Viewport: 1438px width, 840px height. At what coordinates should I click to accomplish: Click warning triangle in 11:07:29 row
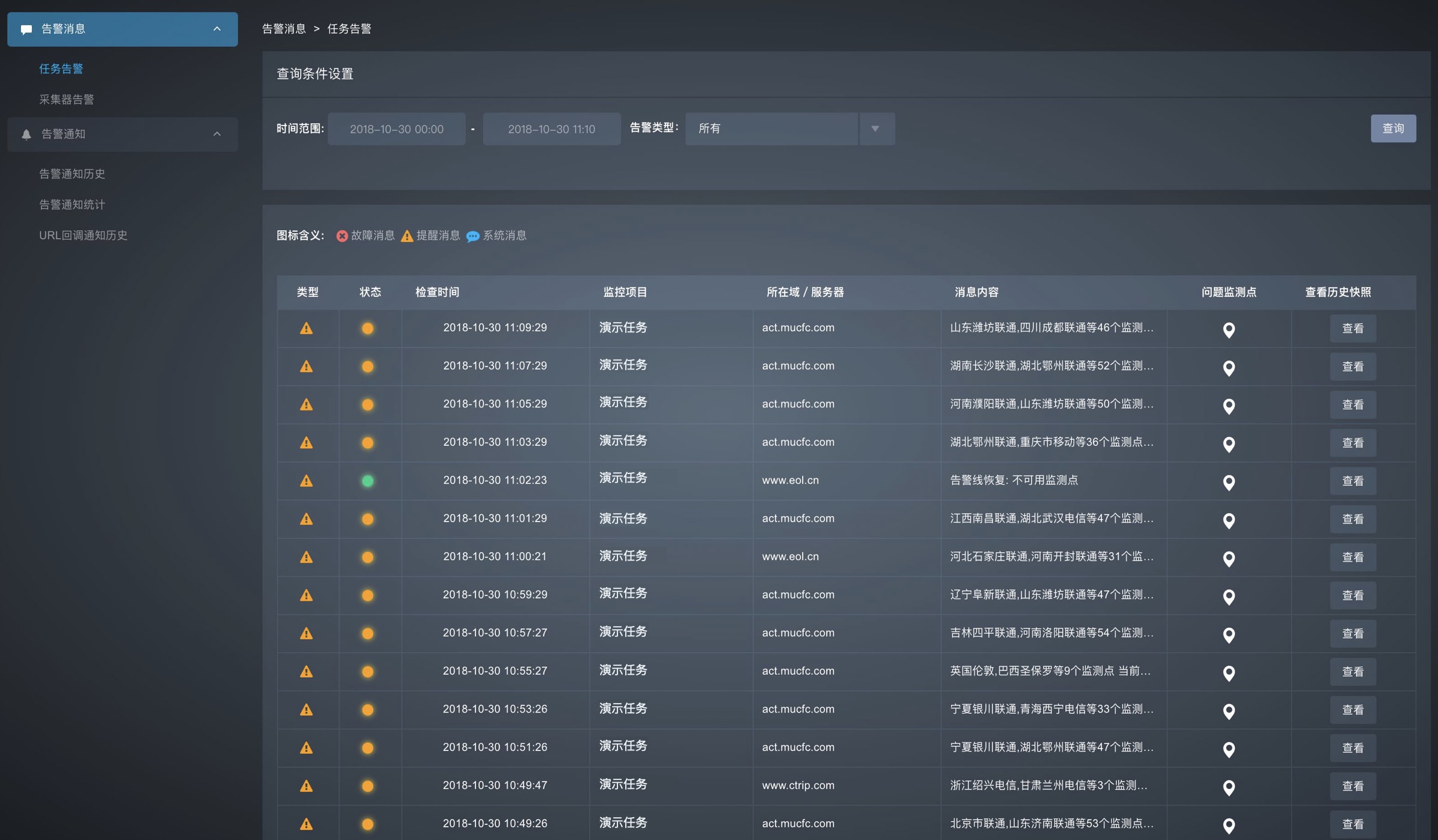[x=307, y=367]
